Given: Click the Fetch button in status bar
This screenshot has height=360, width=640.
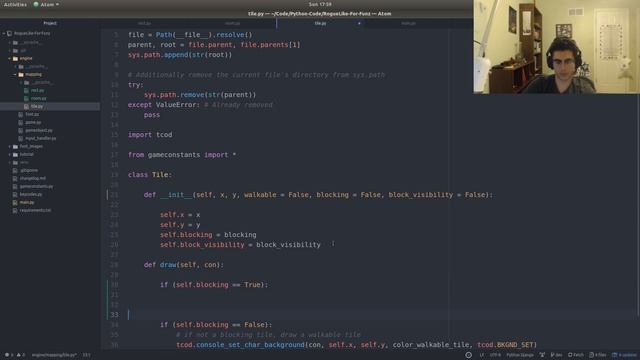Looking at the screenshot, I should [x=576, y=355].
